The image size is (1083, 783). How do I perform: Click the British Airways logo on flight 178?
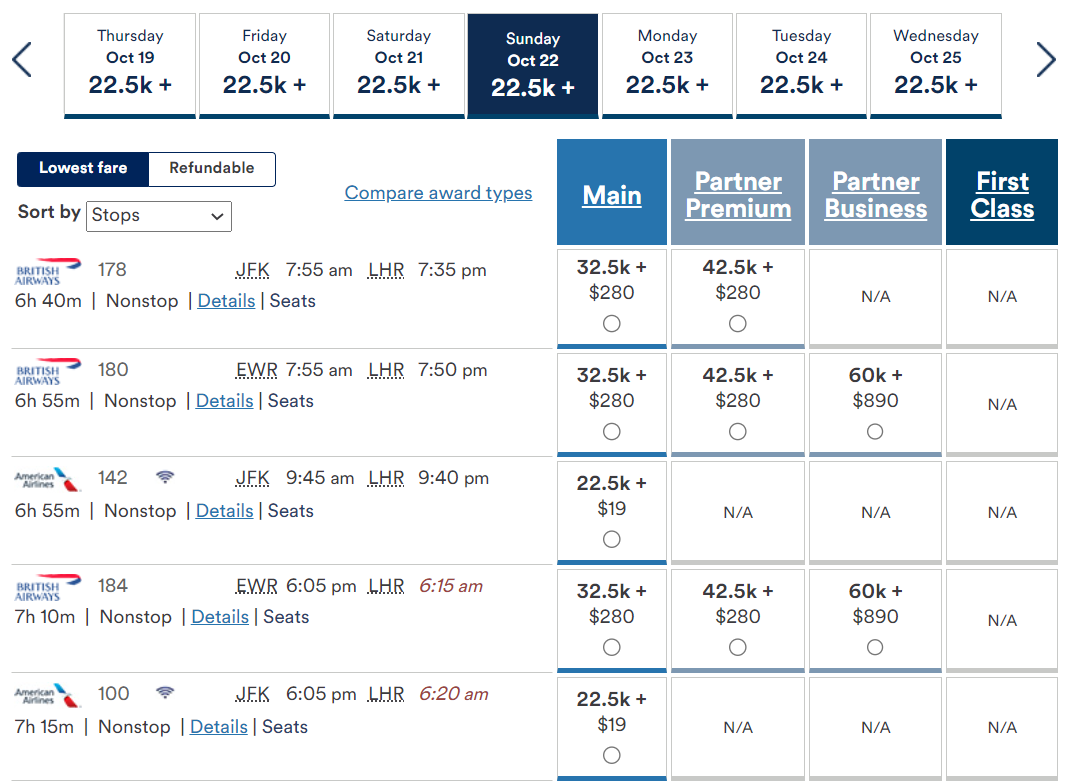click(x=45, y=270)
